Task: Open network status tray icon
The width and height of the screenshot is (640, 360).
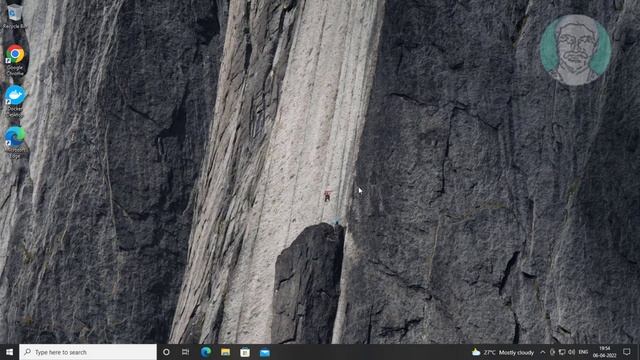Action: 562,352
